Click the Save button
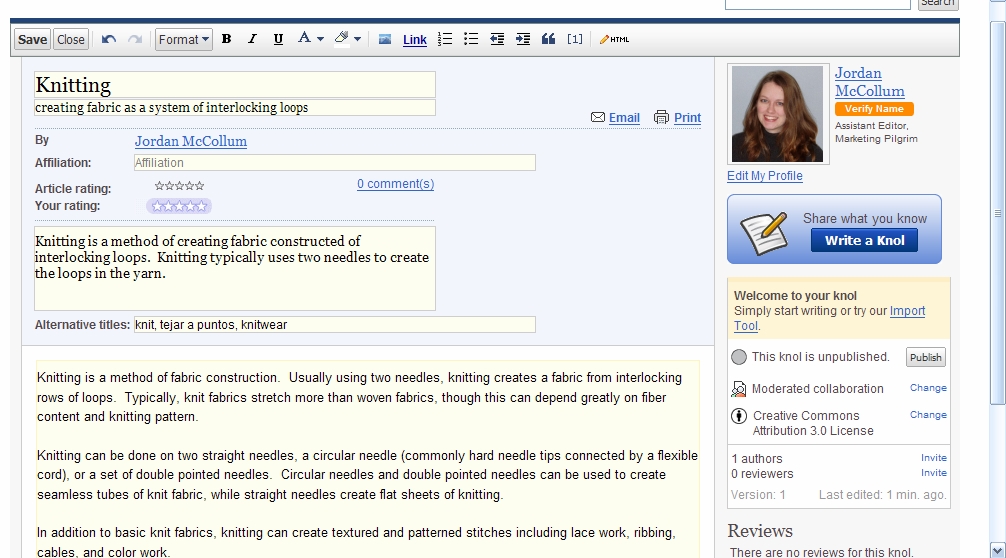Viewport: 1006px width, 558px height. pos(32,40)
